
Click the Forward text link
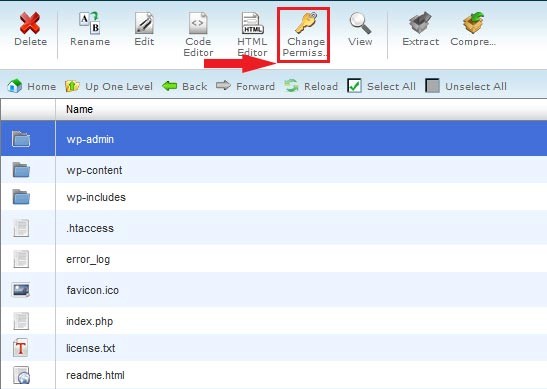point(255,87)
